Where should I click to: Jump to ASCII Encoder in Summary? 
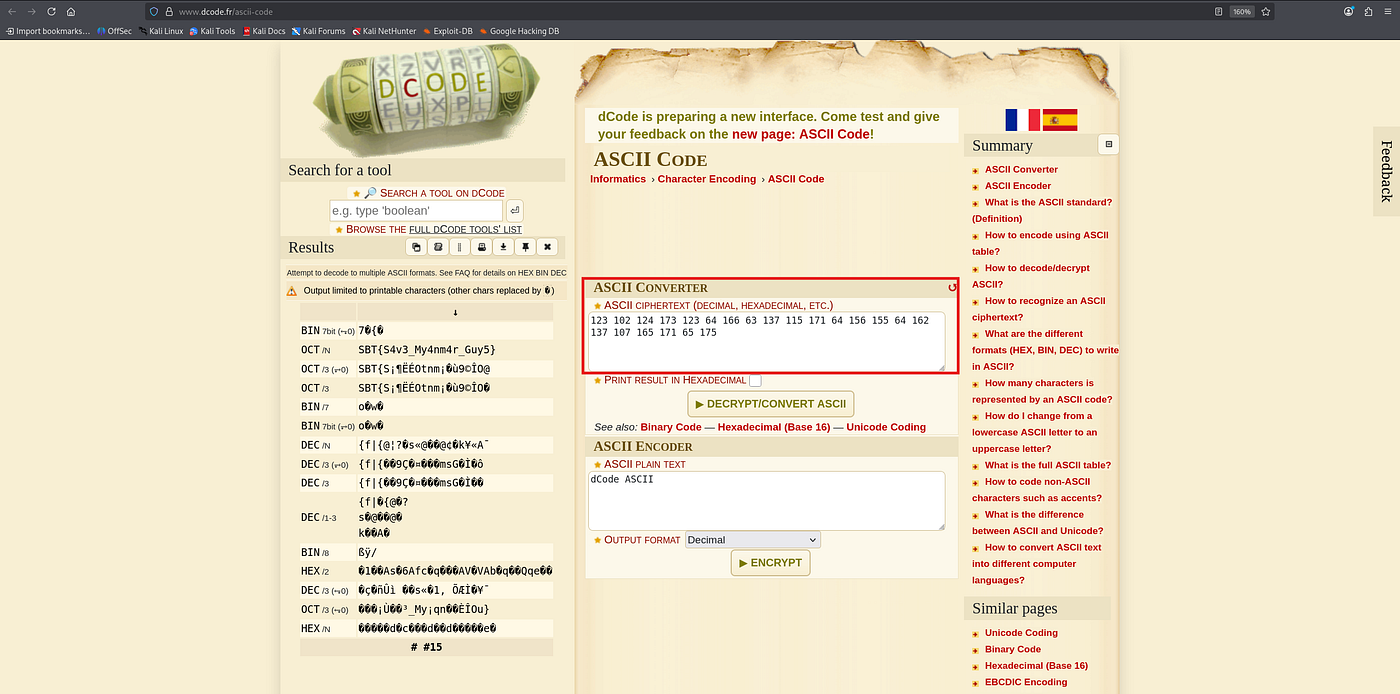[x=1018, y=186]
